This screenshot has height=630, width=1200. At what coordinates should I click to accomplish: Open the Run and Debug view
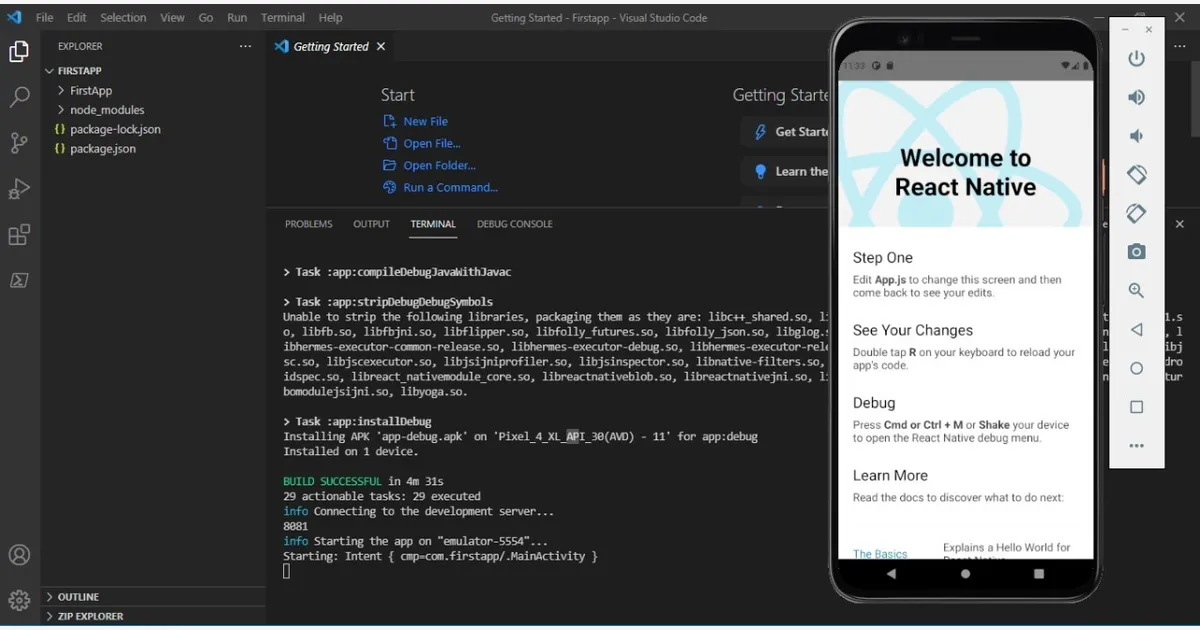click(19, 189)
